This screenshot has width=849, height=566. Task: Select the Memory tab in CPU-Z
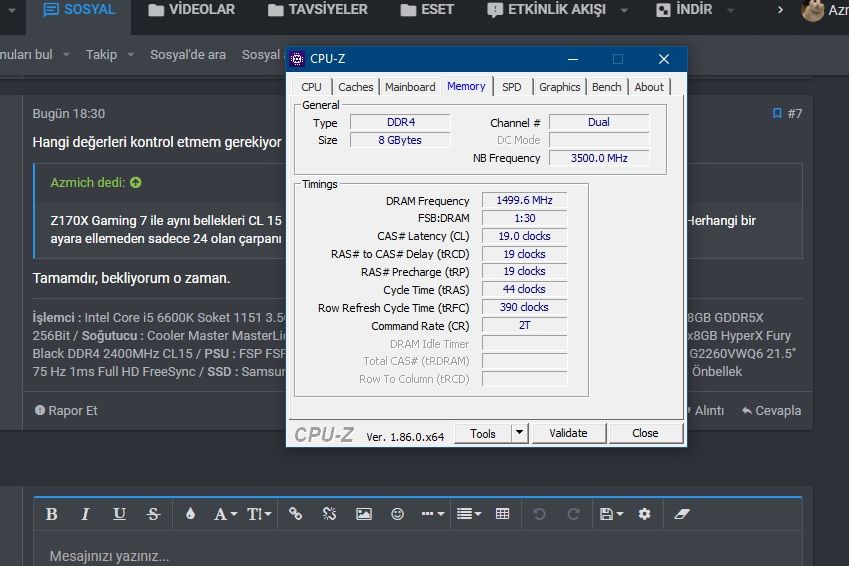tap(466, 86)
